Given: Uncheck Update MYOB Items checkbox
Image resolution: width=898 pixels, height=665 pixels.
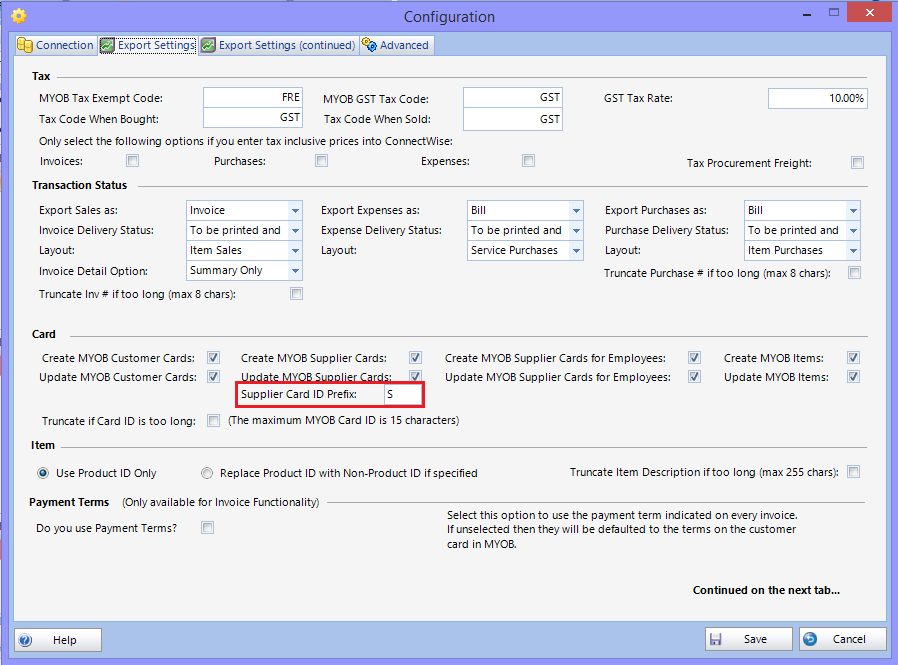Looking at the screenshot, I should [x=853, y=377].
